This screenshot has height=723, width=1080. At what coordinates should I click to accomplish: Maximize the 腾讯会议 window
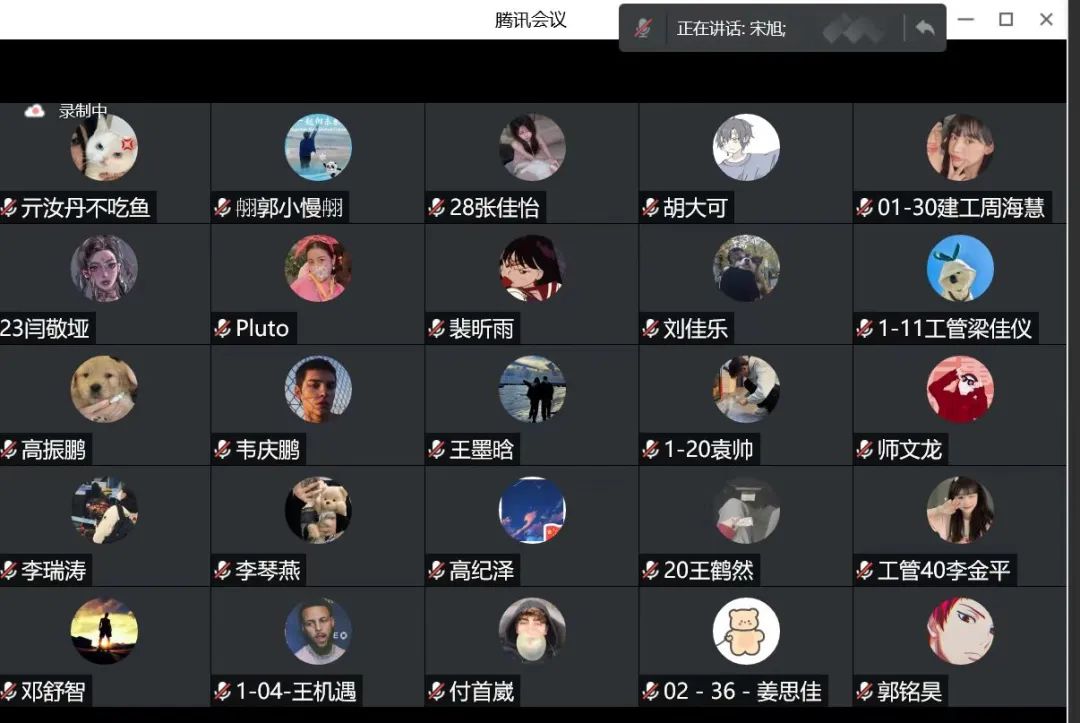(1006, 19)
